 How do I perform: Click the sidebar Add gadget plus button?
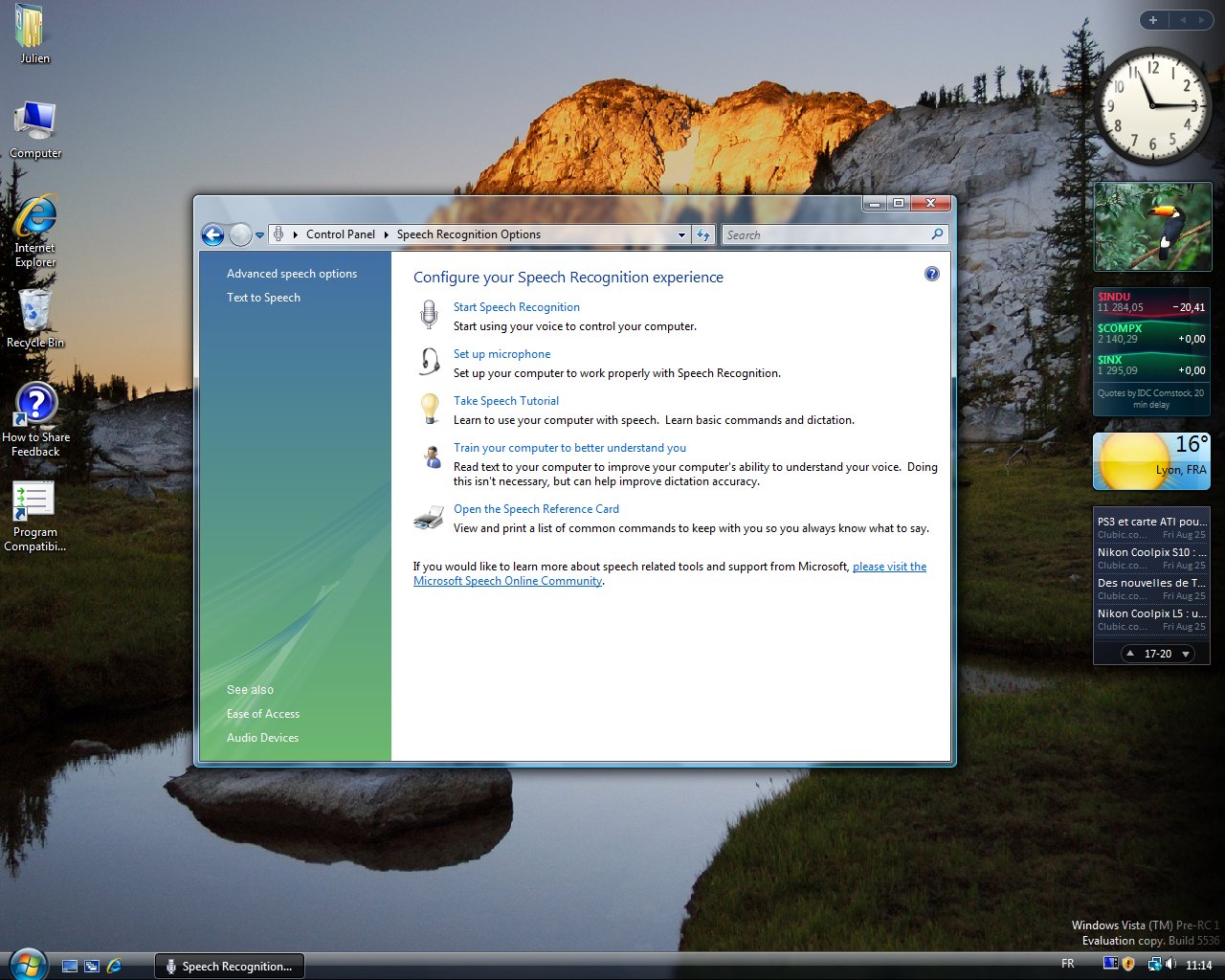pos(1153,20)
